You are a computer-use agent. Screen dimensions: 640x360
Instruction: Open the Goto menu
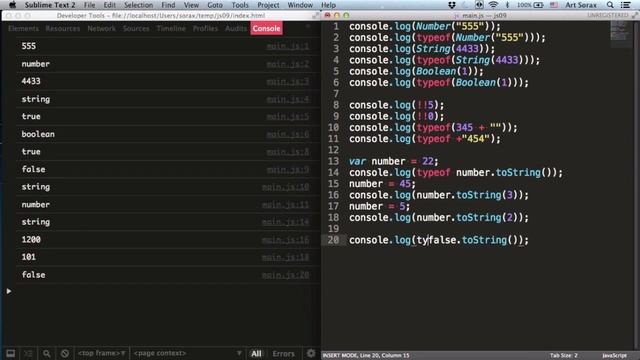click(x=215, y=5)
